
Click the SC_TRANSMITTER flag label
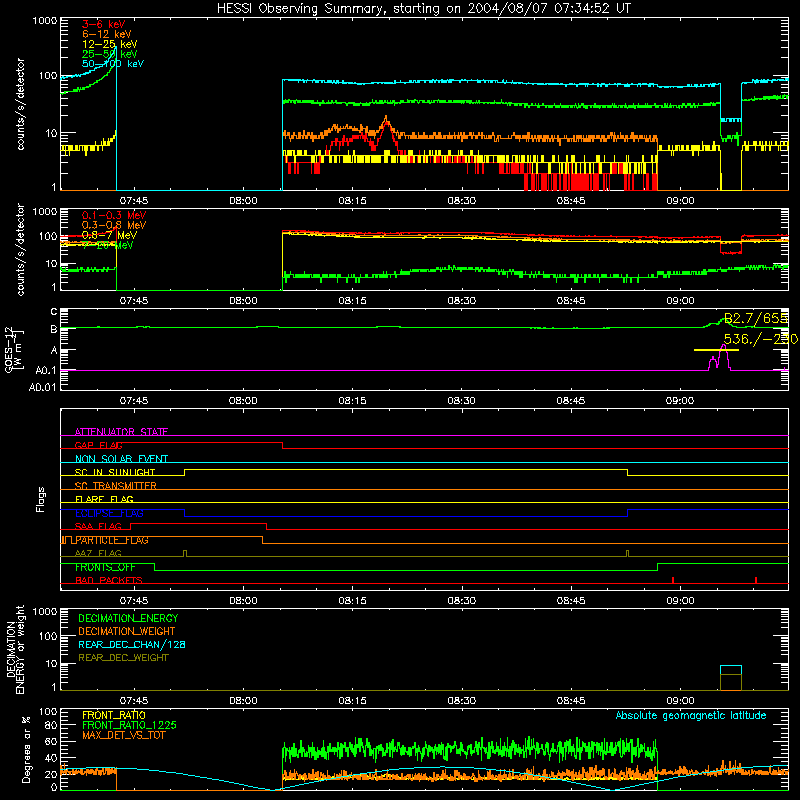point(115,485)
